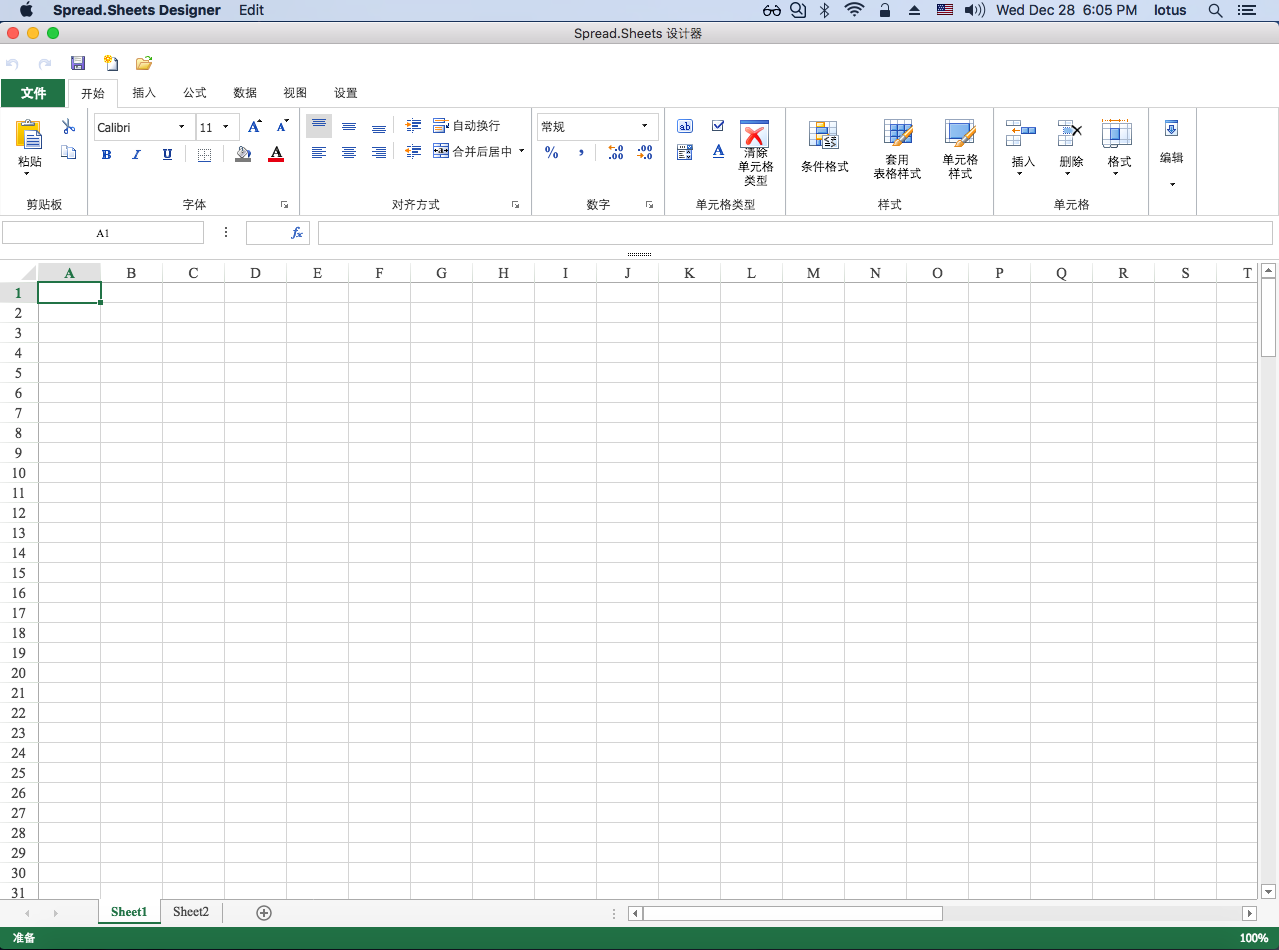Open the cell borders icon
The height and width of the screenshot is (950, 1279).
tap(204, 154)
